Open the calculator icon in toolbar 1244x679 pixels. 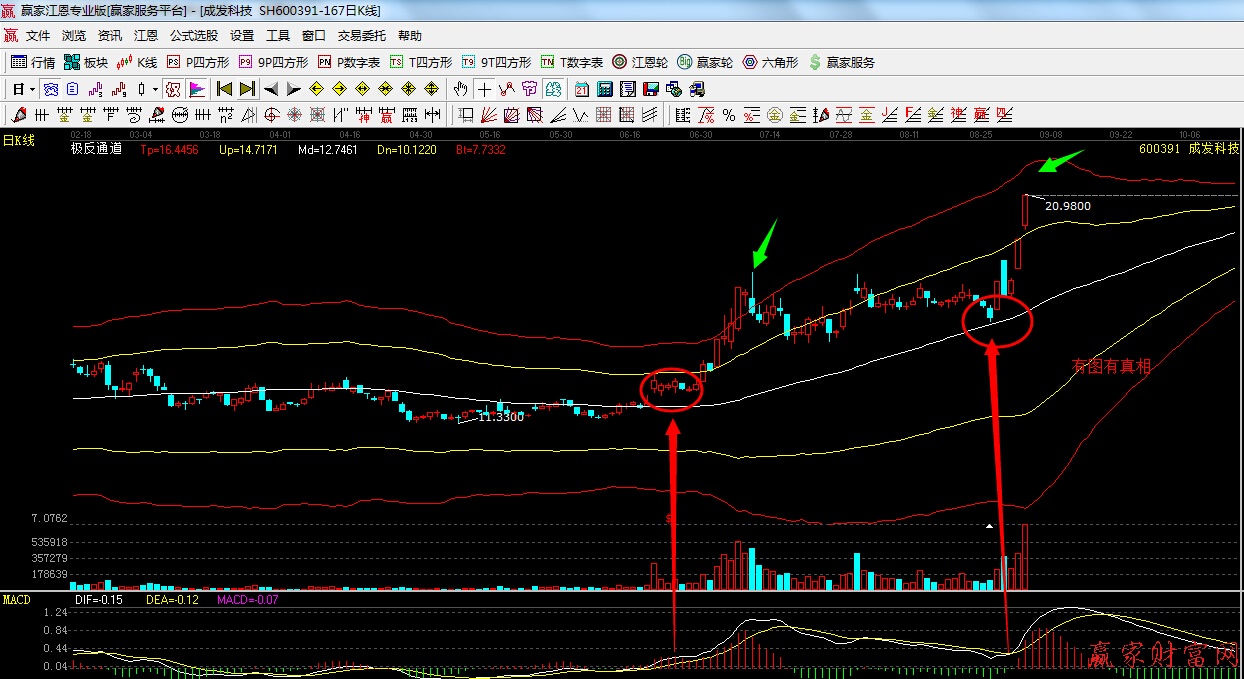pos(606,89)
